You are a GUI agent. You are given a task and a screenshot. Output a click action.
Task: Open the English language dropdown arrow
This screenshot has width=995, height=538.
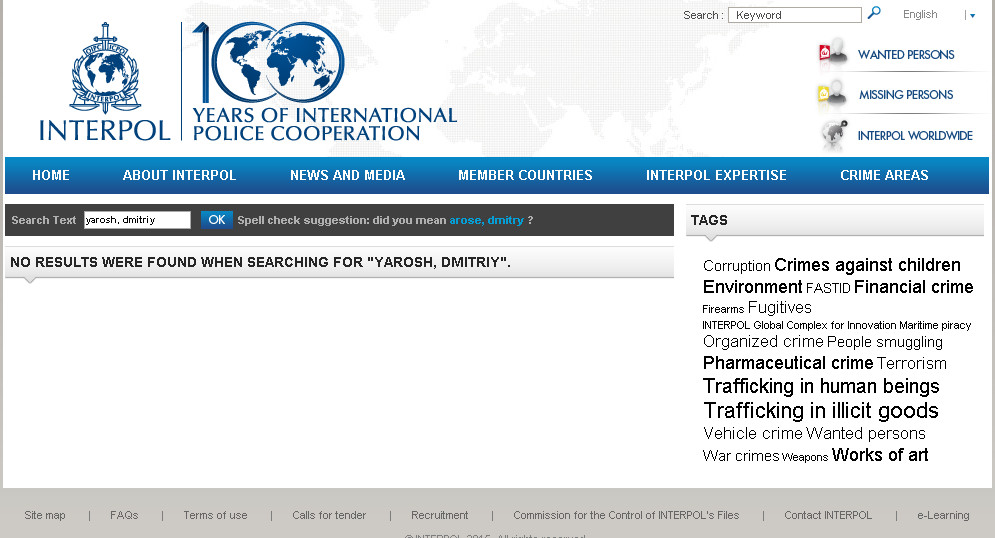(972, 16)
